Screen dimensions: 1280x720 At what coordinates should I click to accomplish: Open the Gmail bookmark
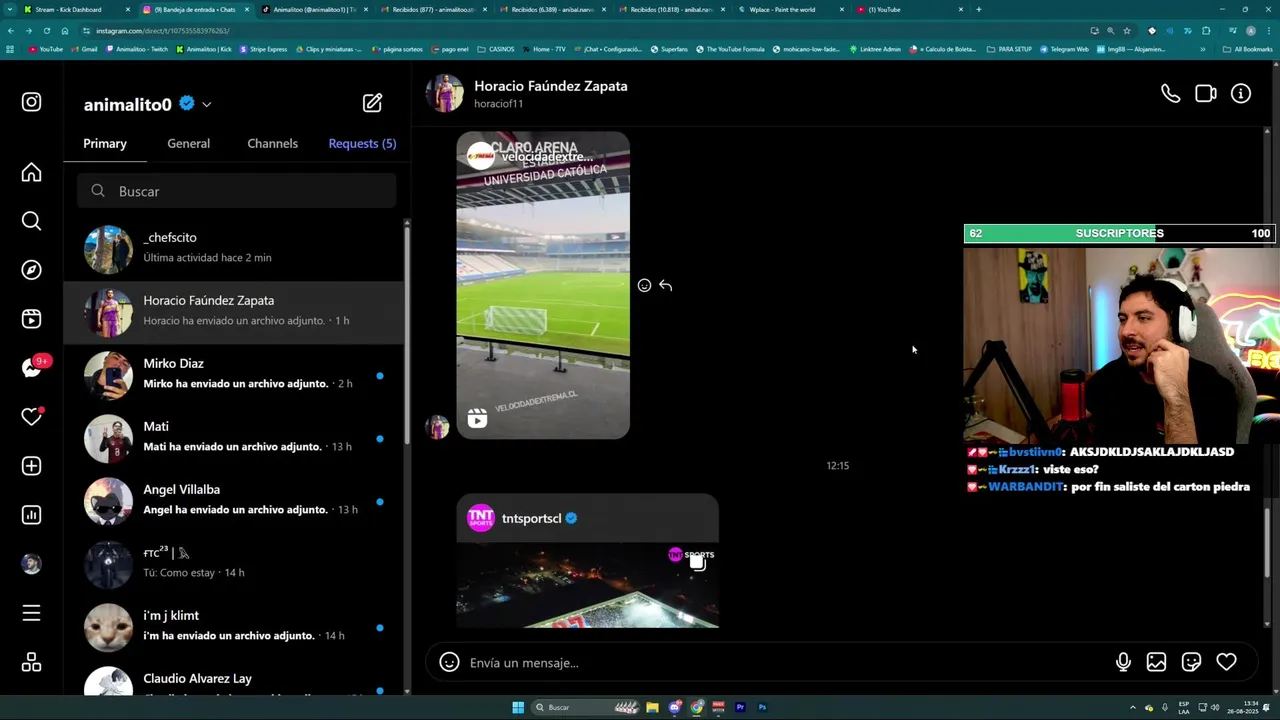[x=84, y=49]
